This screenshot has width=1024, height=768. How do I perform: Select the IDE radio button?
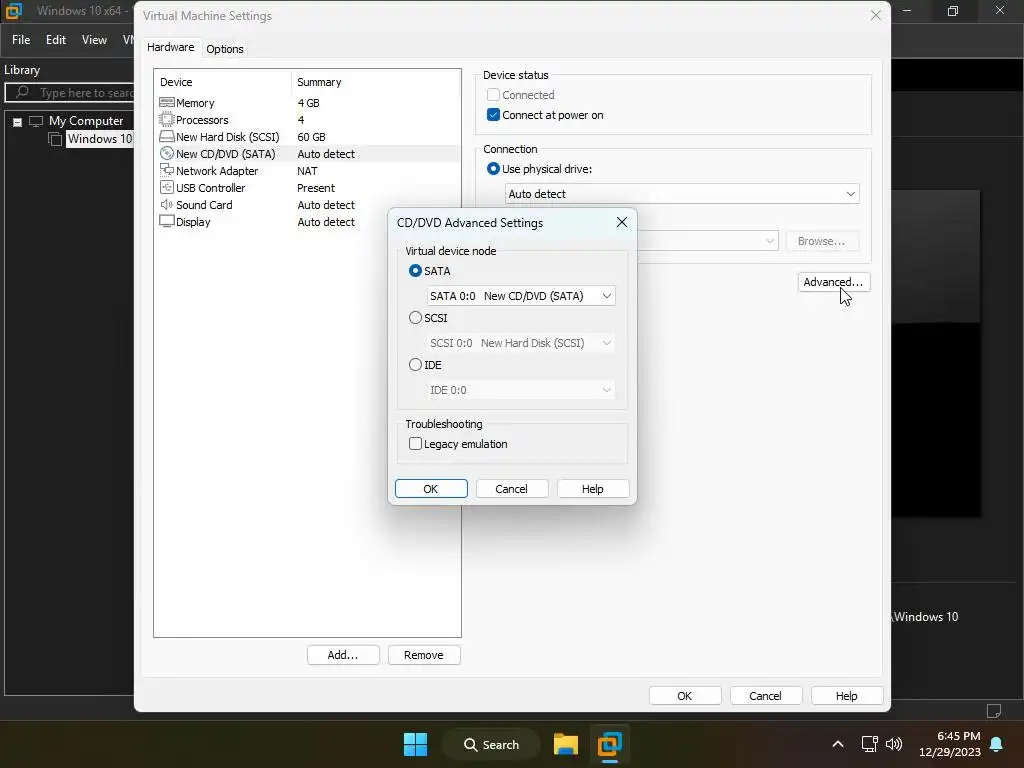(x=415, y=364)
